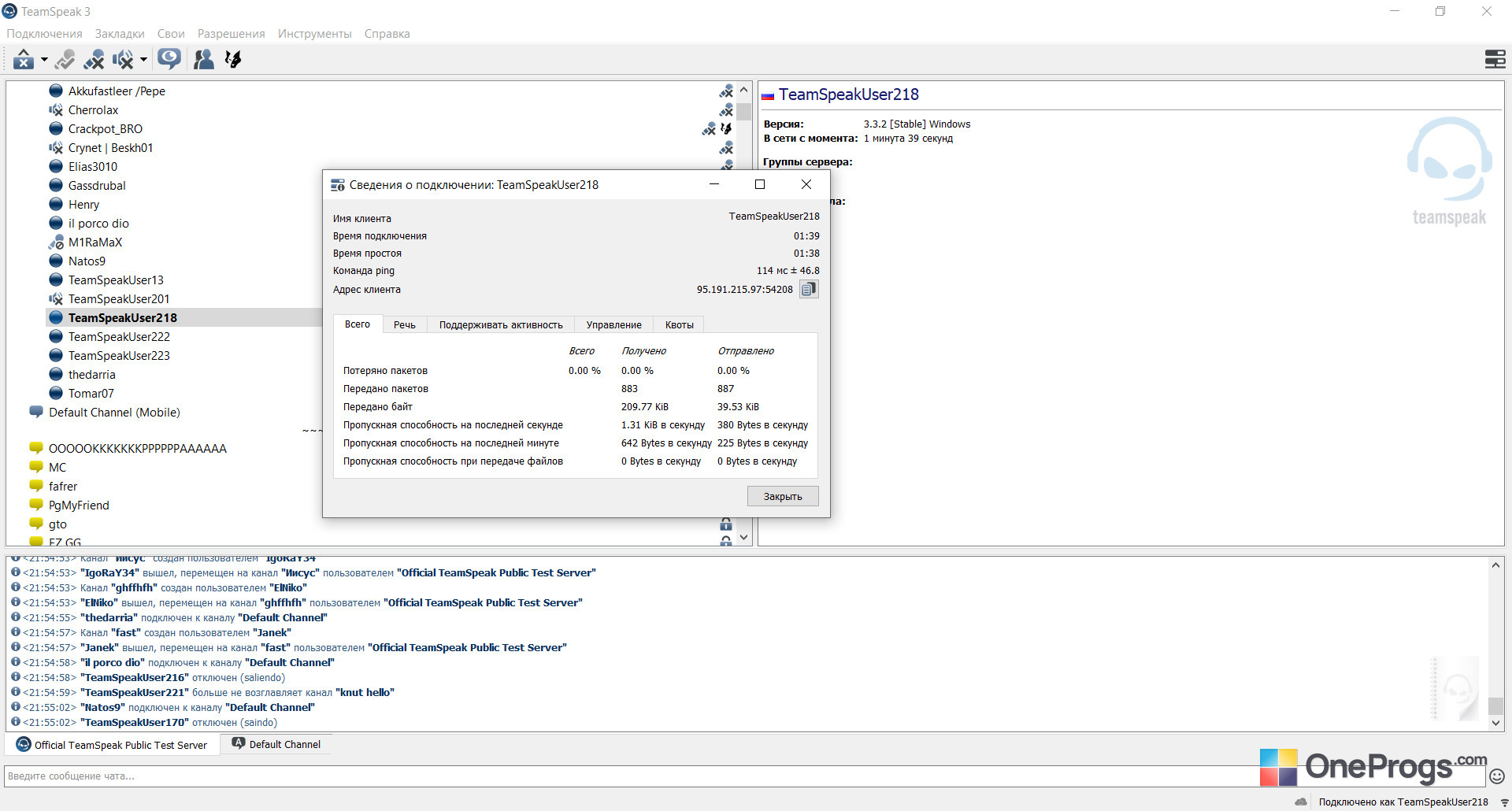
Task: Select the fafrer channel
Action: (x=63, y=487)
